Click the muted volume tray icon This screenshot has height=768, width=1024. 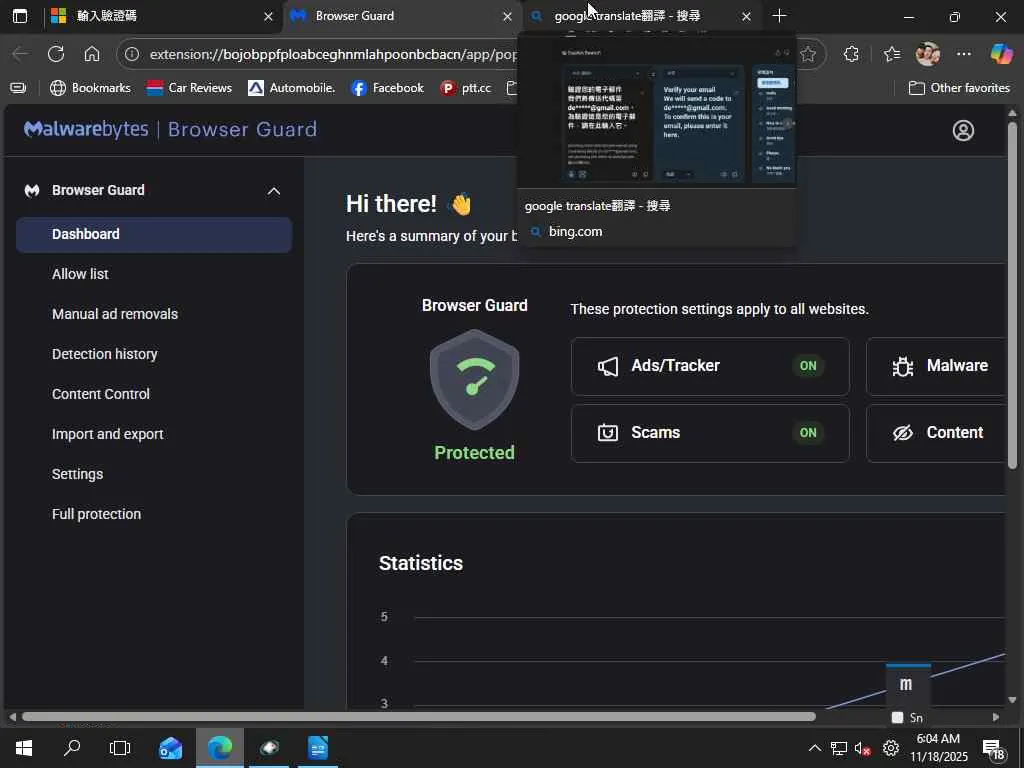[x=863, y=749]
